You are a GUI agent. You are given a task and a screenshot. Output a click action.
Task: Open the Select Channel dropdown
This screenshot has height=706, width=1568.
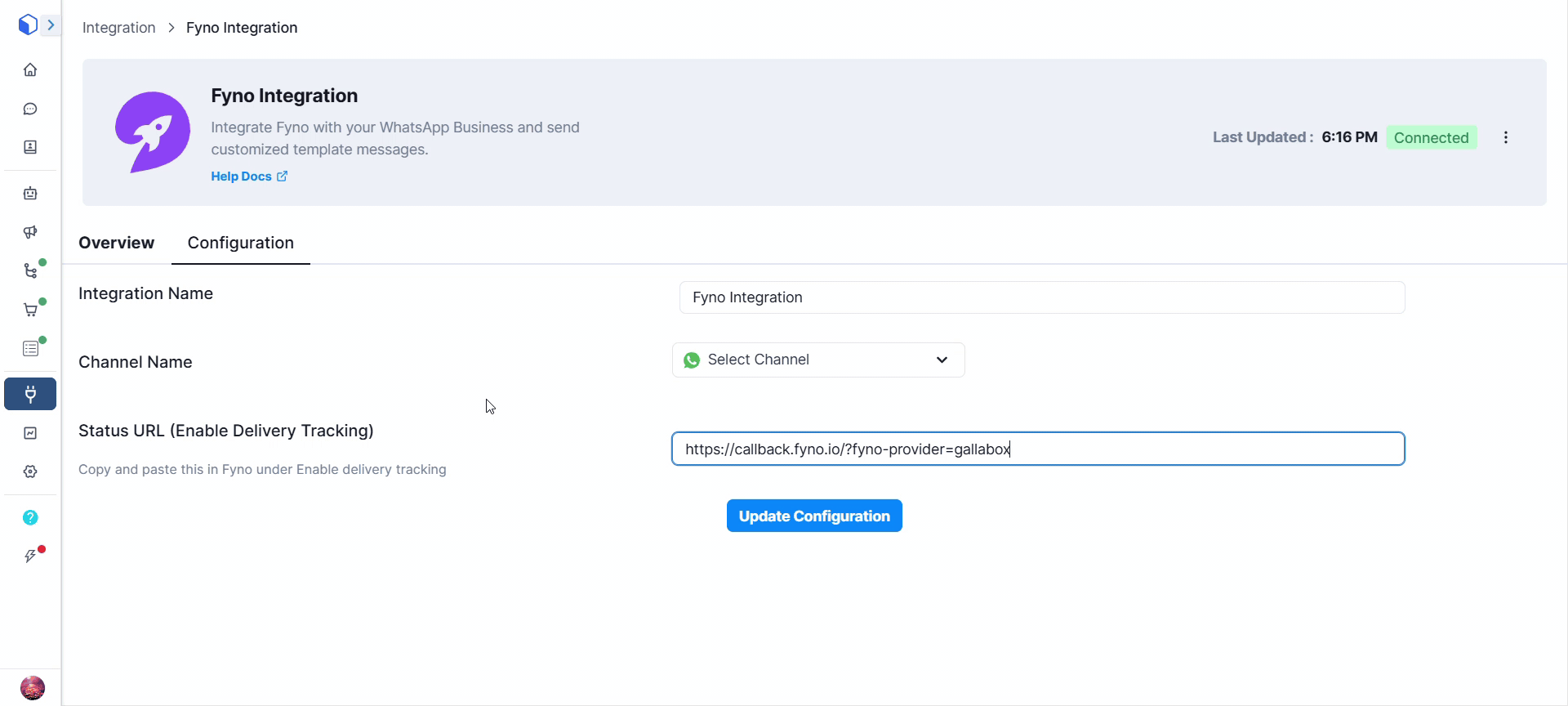[818, 360]
